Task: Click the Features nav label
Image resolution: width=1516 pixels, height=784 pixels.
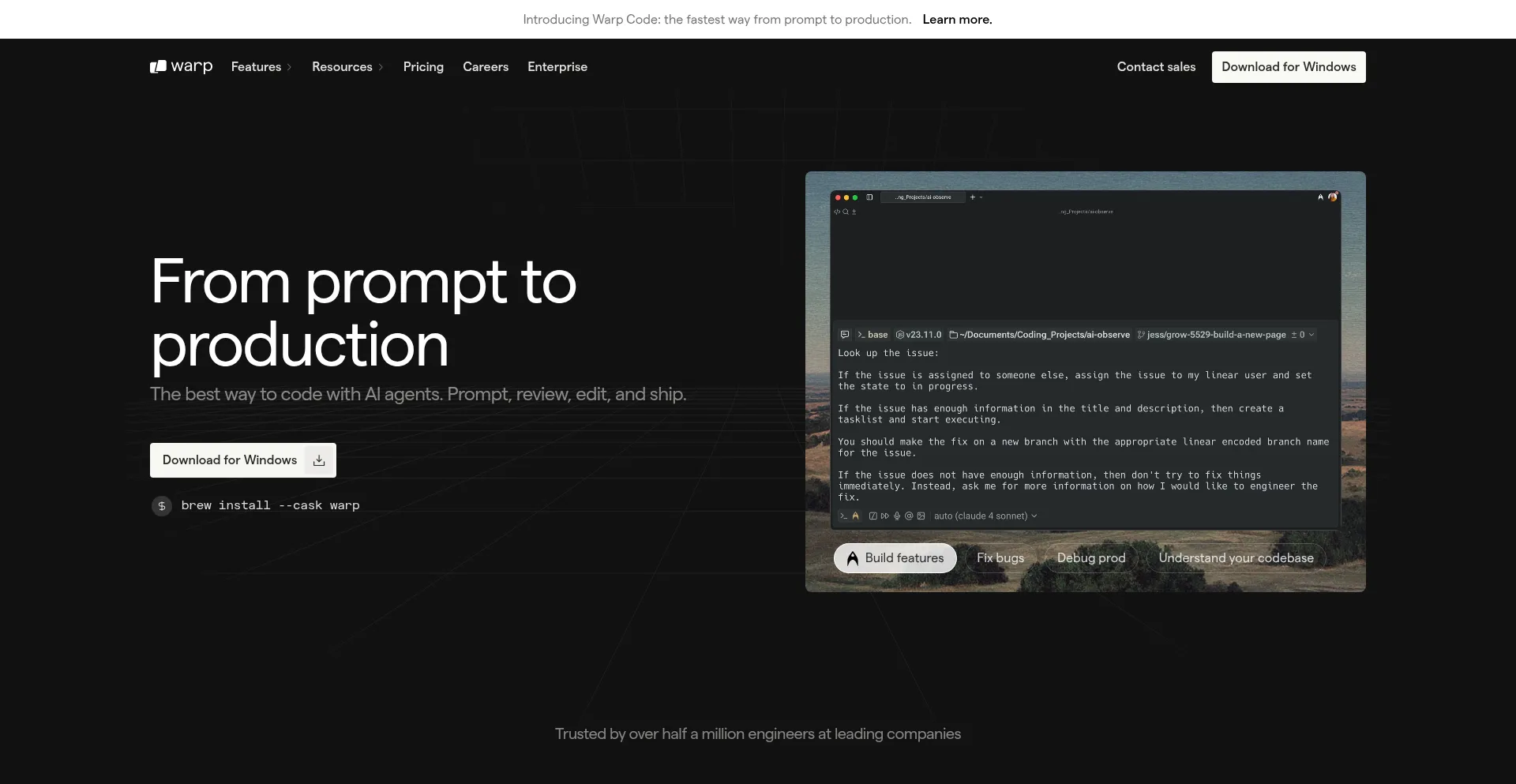Action: [256, 67]
